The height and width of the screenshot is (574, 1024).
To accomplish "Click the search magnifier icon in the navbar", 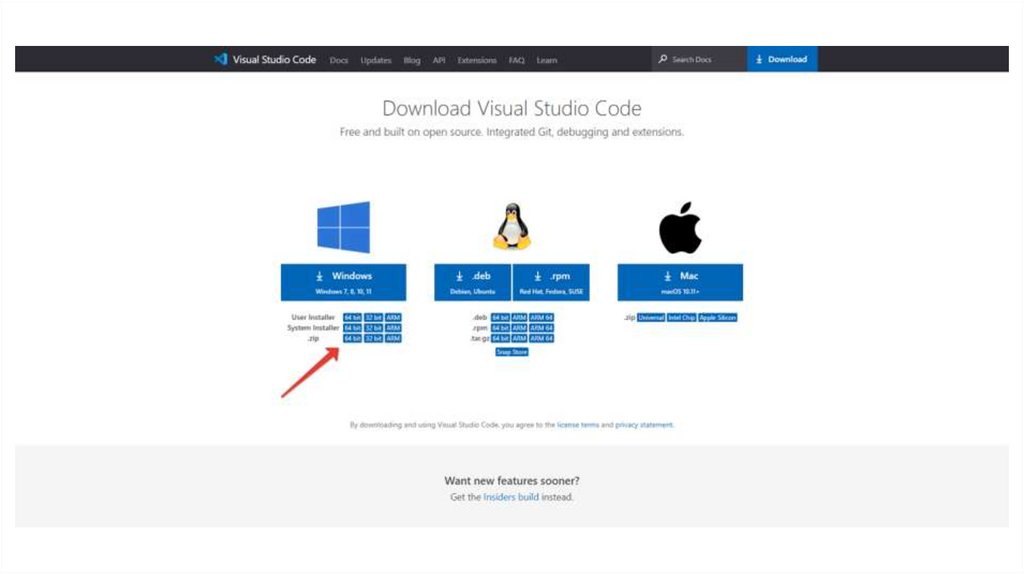I will [663, 59].
